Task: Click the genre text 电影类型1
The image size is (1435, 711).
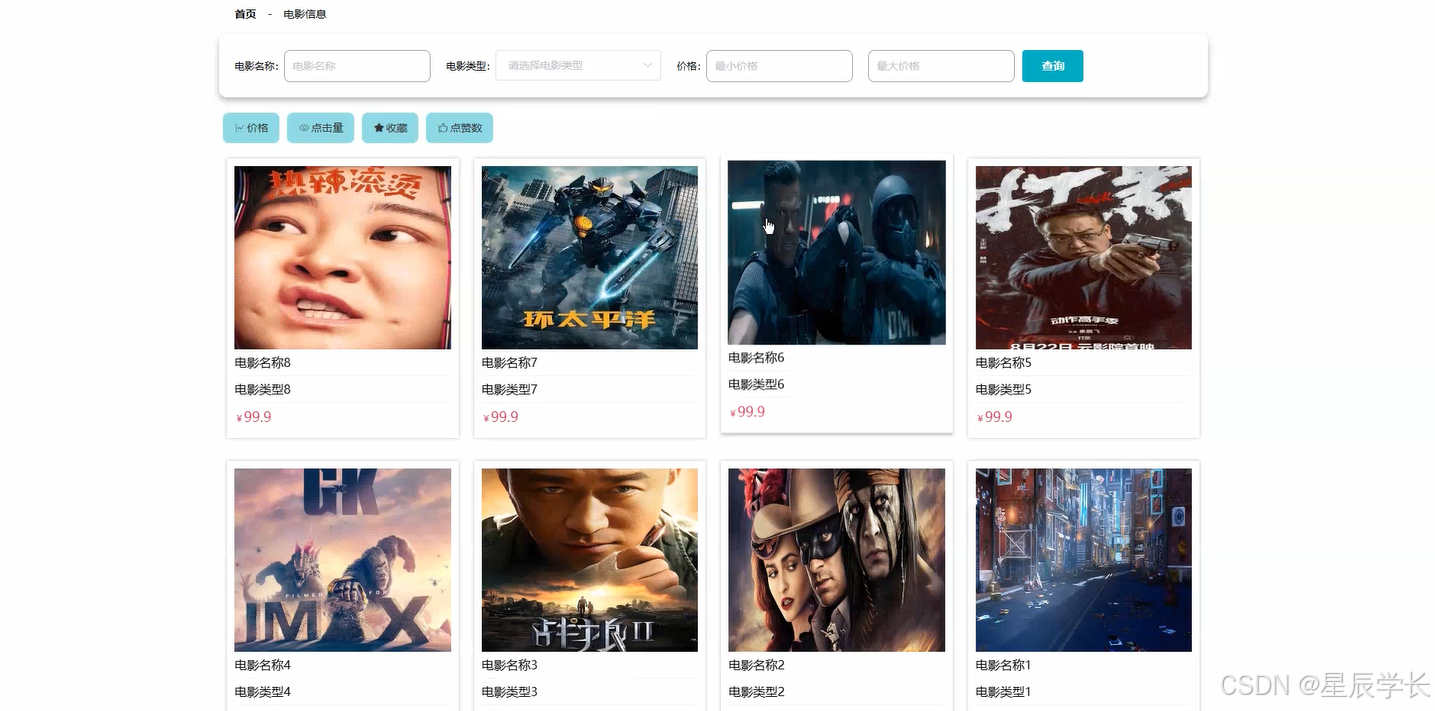Action: point(1004,692)
